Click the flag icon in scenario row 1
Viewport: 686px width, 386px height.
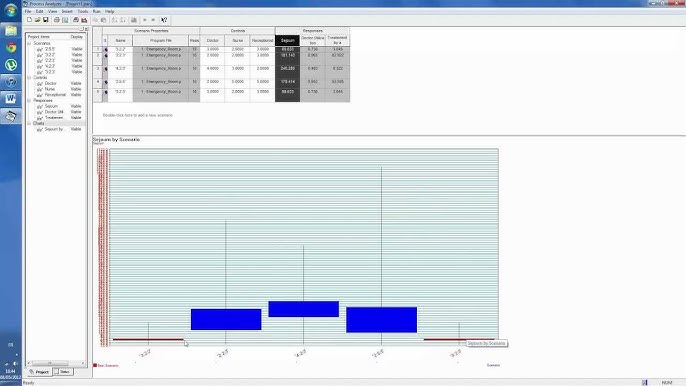pyautogui.click(x=105, y=49)
